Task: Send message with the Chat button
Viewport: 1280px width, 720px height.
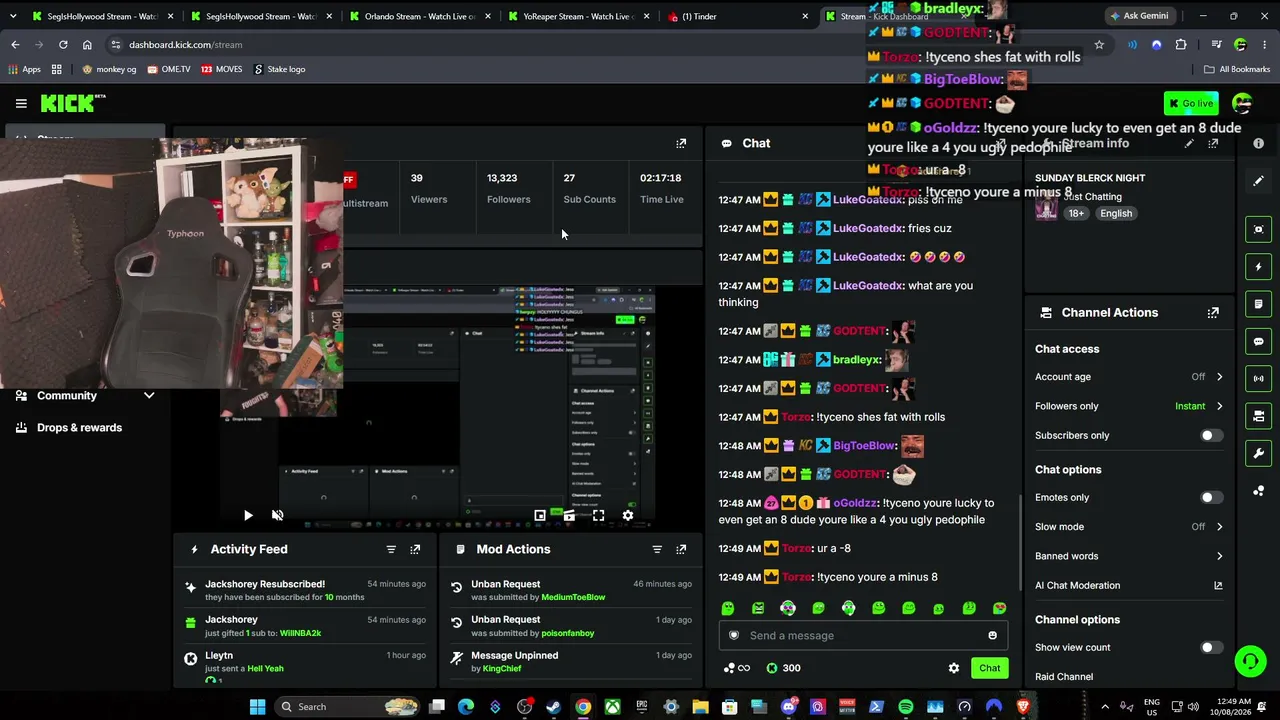Action: [989, 668]
